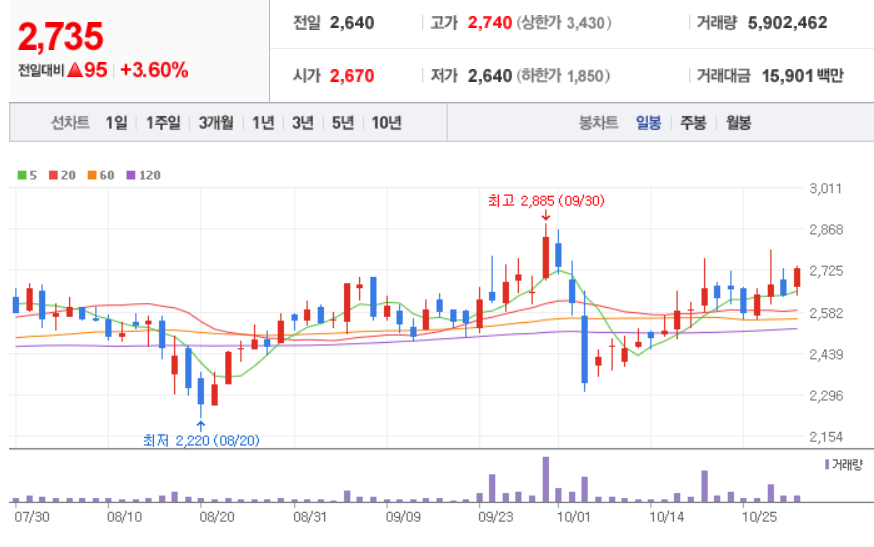Click the 선차트 label
The width and height of the screenshot is (874, 547).
tap(70, 122)
